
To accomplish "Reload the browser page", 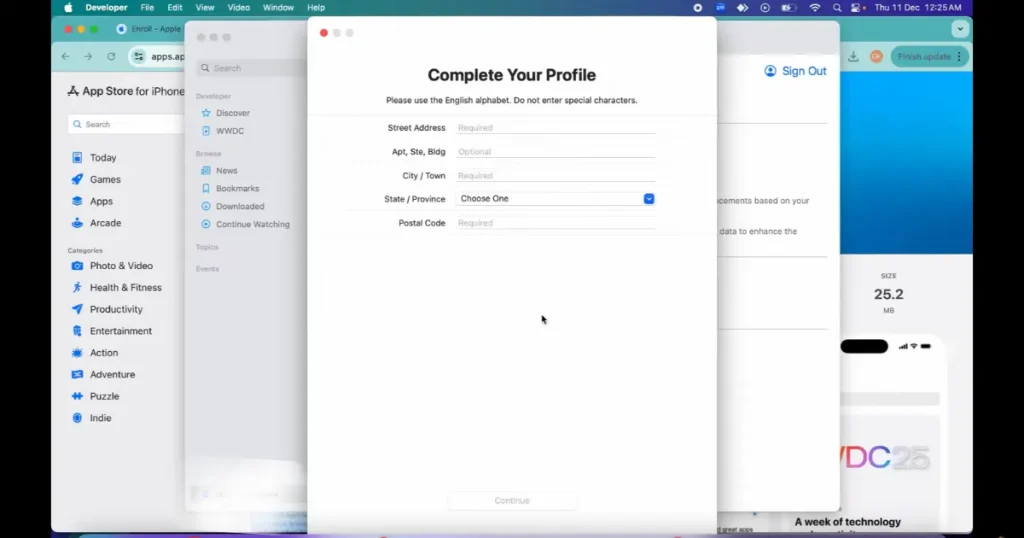I will coord(111,57).
